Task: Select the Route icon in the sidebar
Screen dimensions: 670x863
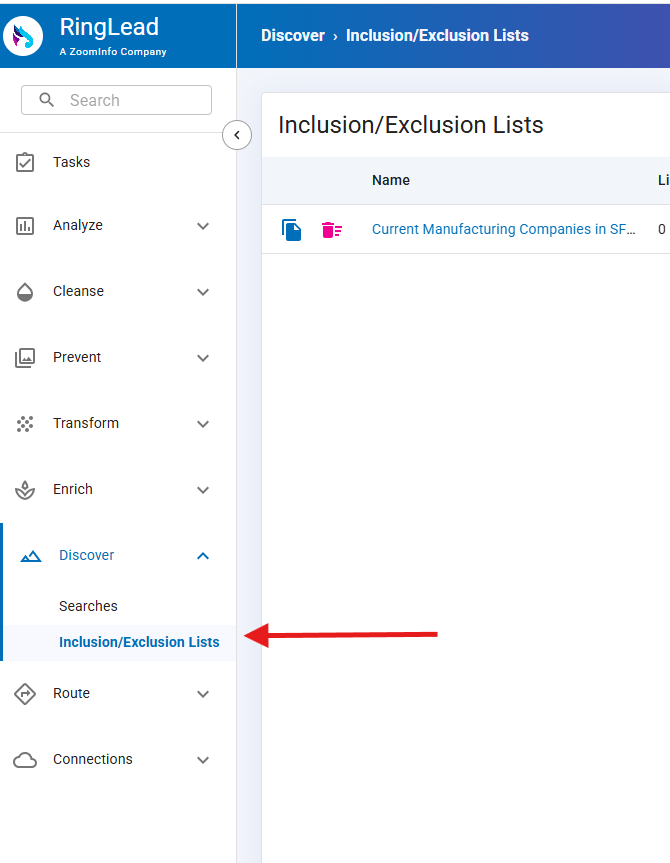Action: click(x=25, y=693)
